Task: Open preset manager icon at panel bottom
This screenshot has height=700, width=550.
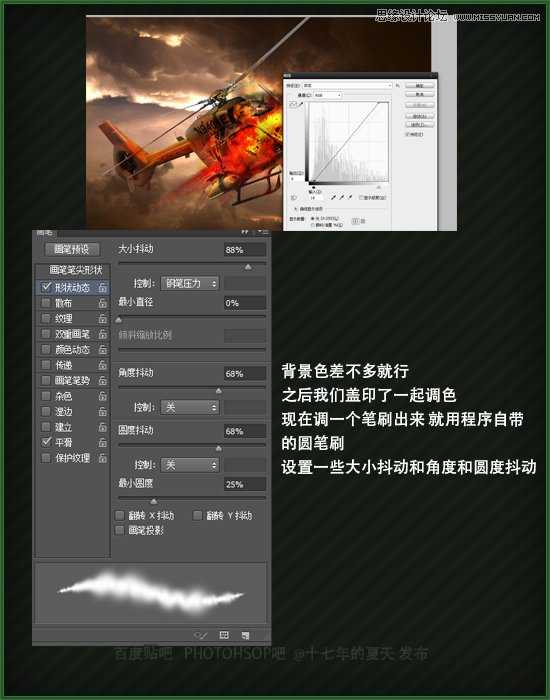Action: click(225, 635)
